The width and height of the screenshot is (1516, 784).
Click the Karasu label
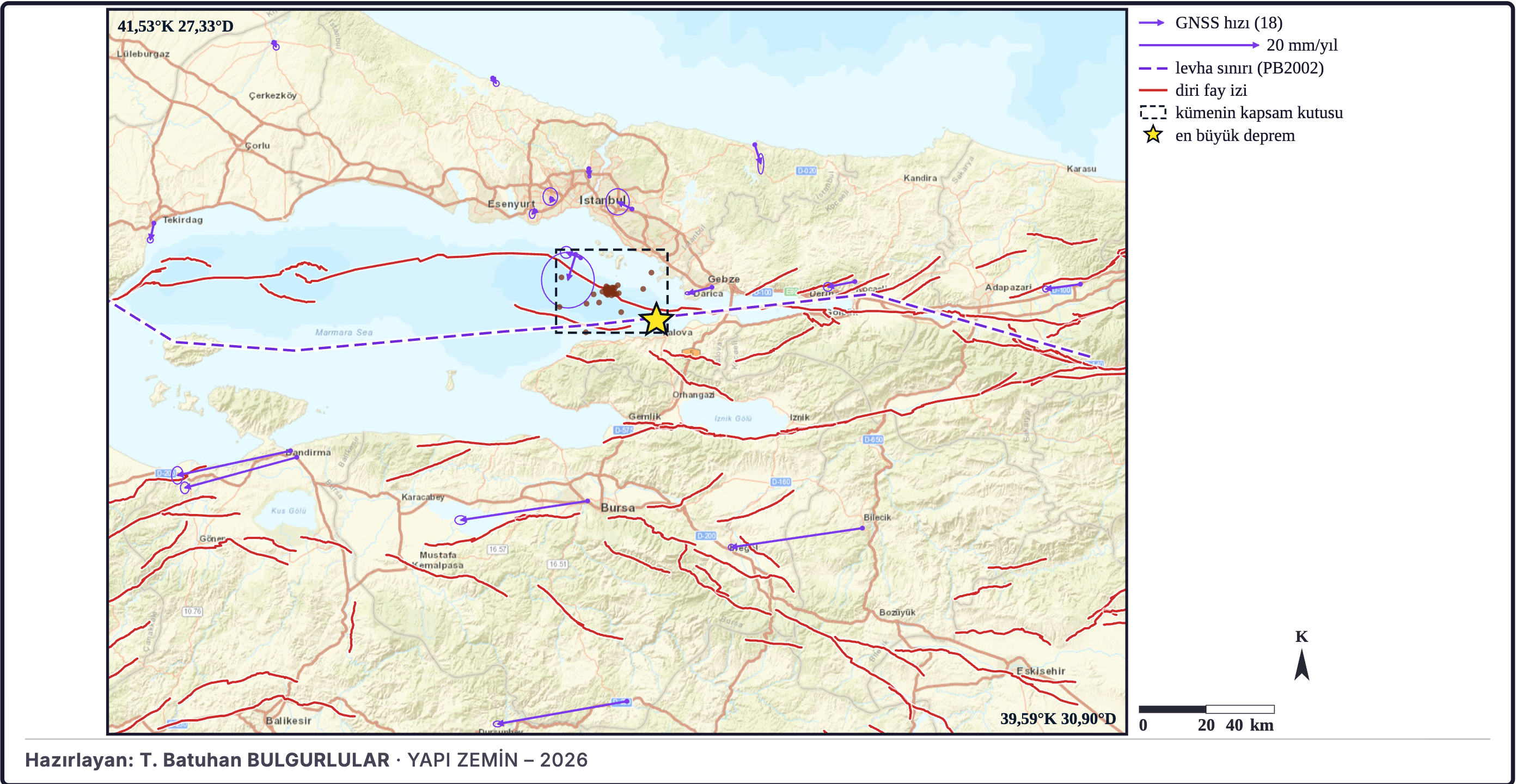[x=1081, y=168]
